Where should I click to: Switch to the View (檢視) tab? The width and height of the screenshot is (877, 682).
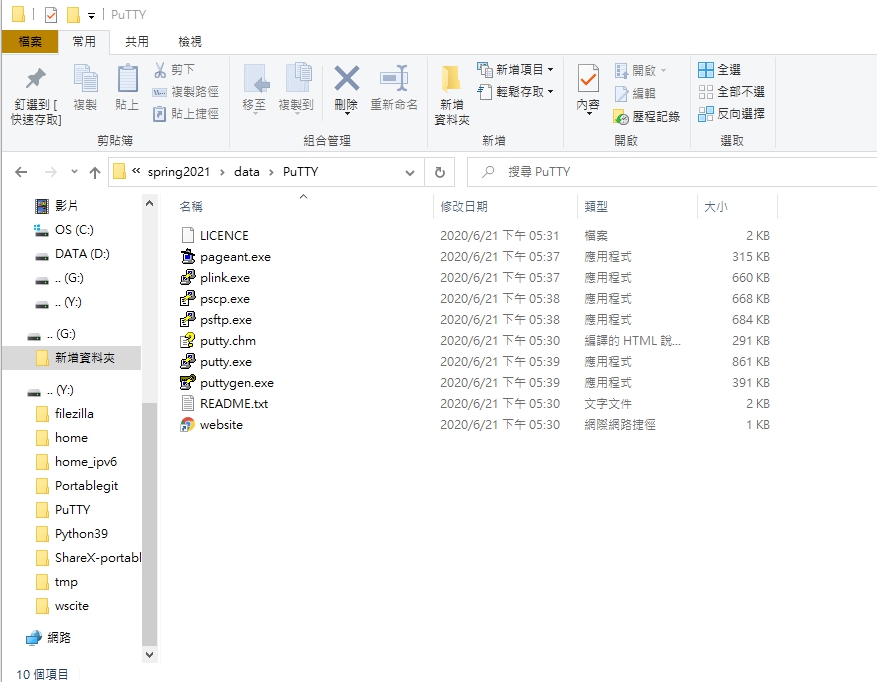[190, 41]
